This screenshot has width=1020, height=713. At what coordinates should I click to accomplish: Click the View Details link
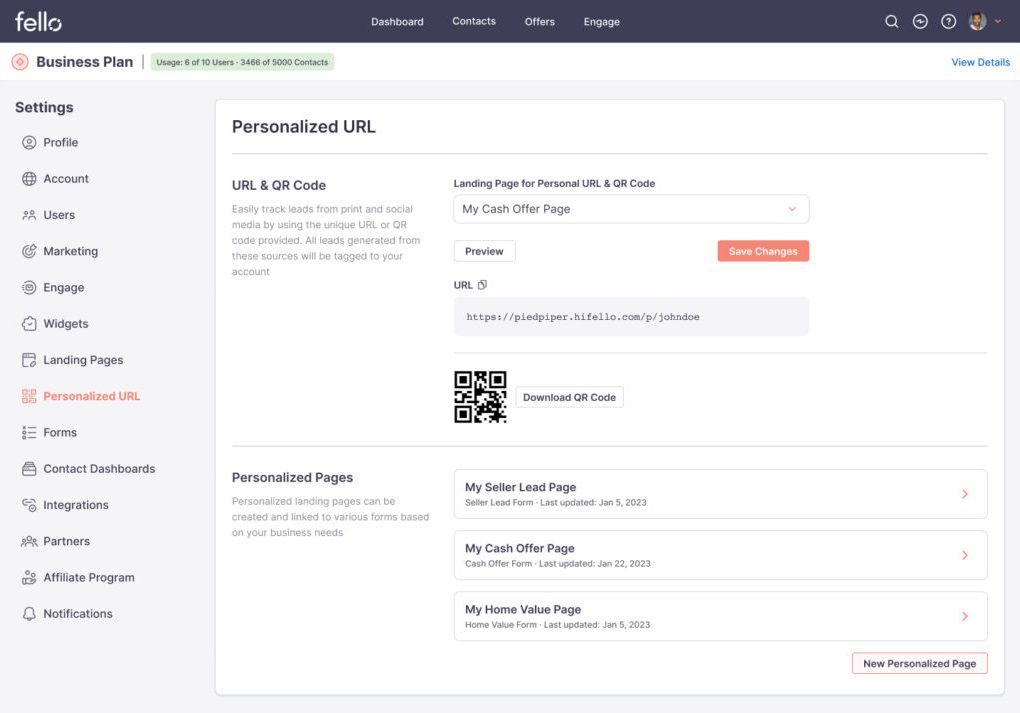tap(980, 62)
